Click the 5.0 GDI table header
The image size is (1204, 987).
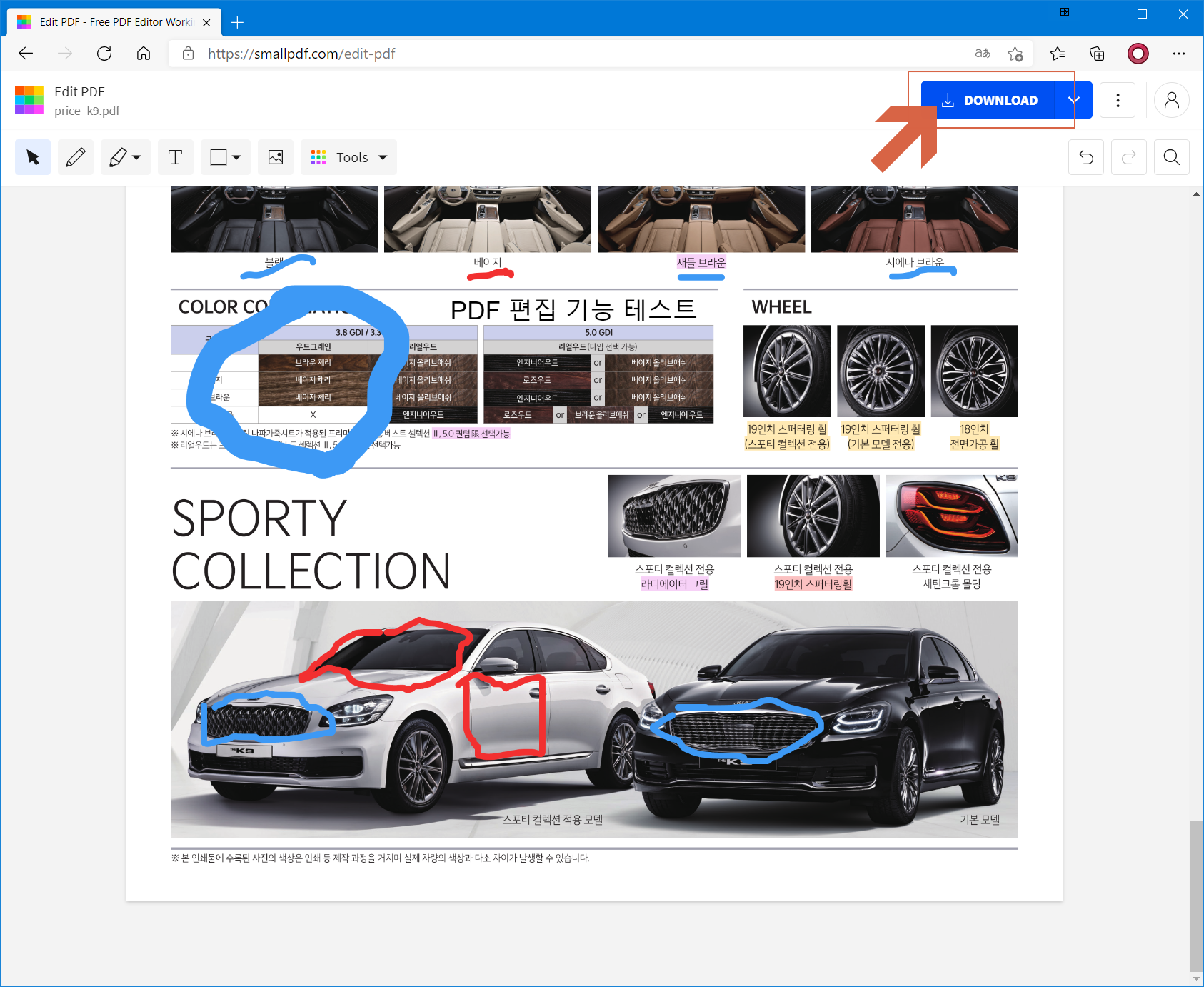[598, 332]
